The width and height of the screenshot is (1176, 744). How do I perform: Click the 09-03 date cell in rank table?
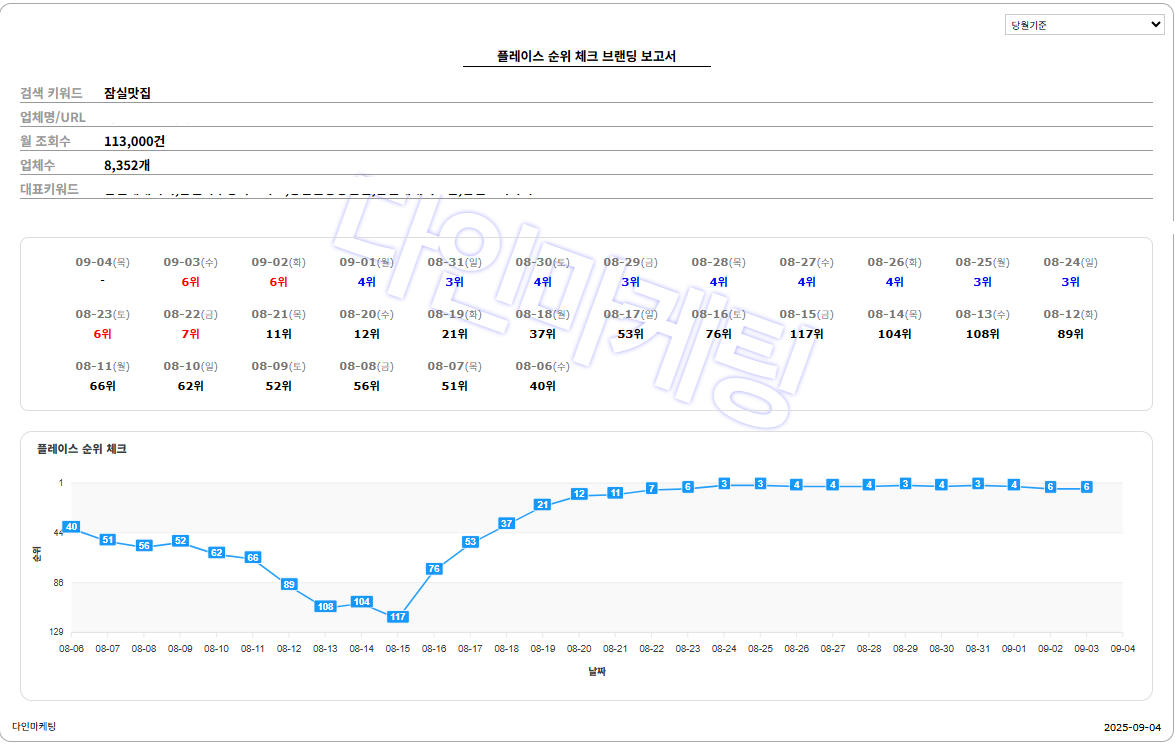190,263
